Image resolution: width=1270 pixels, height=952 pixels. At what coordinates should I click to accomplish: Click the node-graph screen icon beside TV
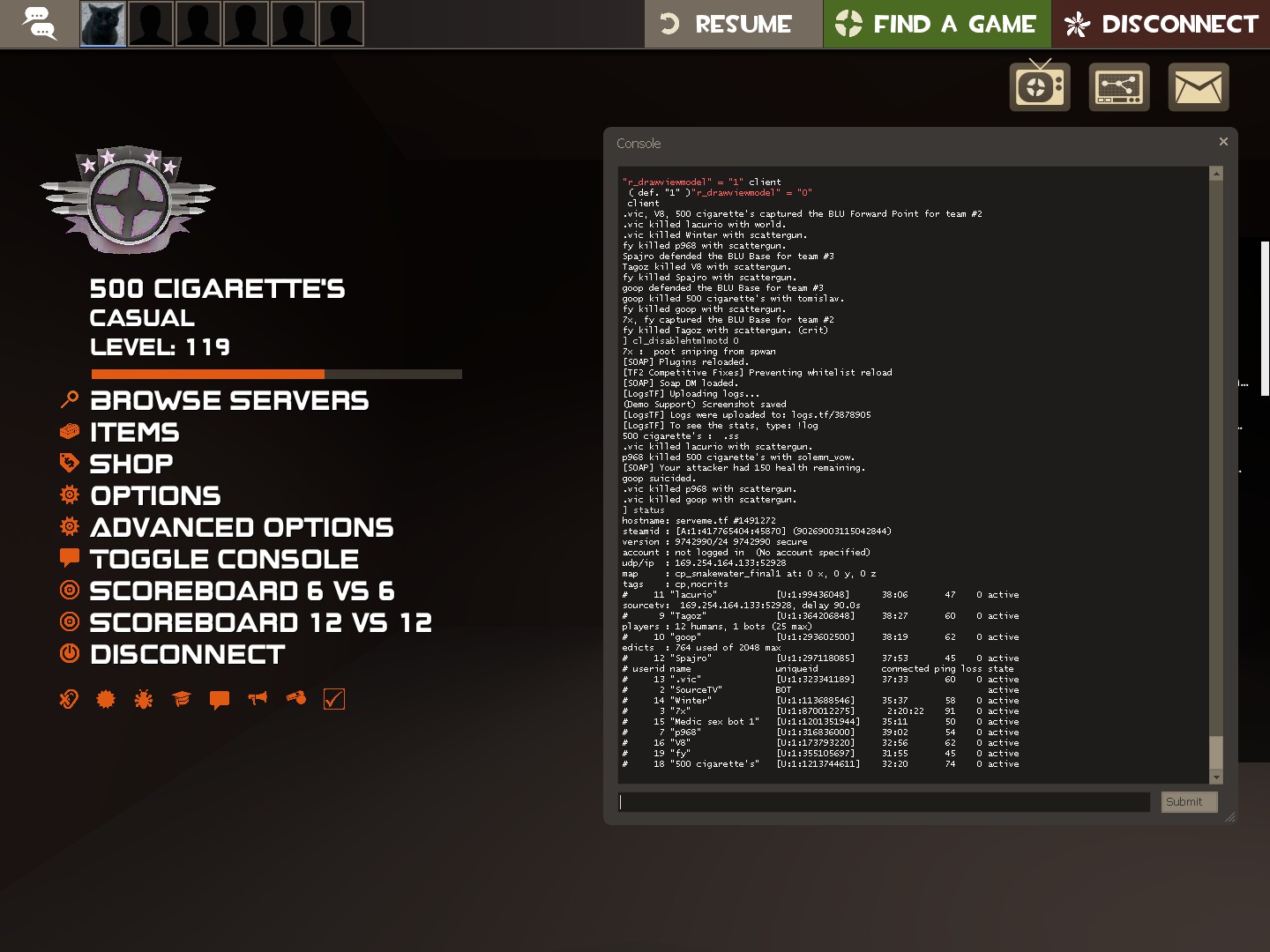click(x=1118, y=87)
